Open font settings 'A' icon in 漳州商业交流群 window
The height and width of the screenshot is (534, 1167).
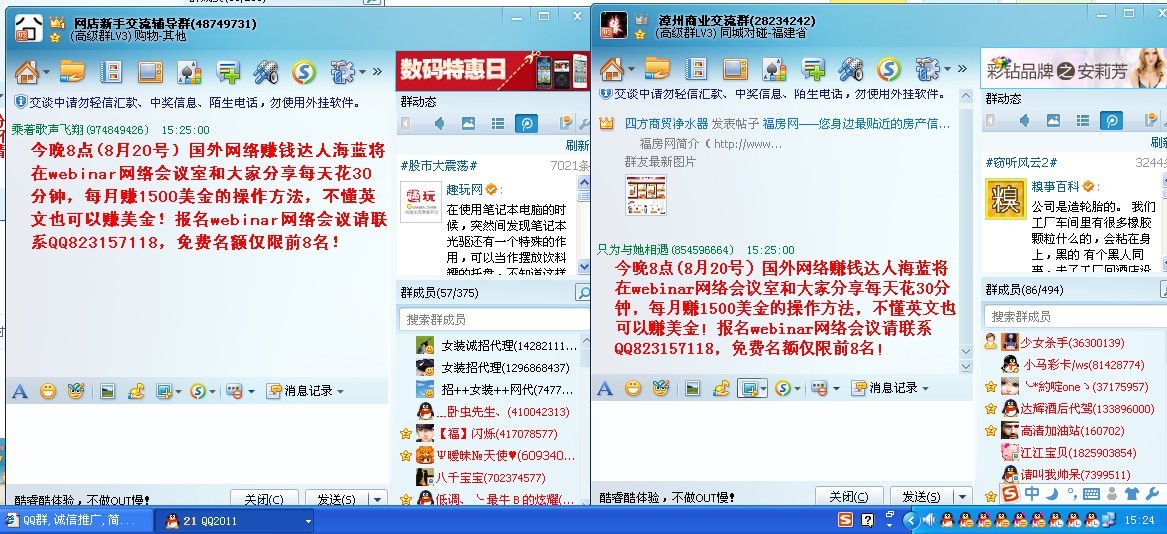[605, 388]
